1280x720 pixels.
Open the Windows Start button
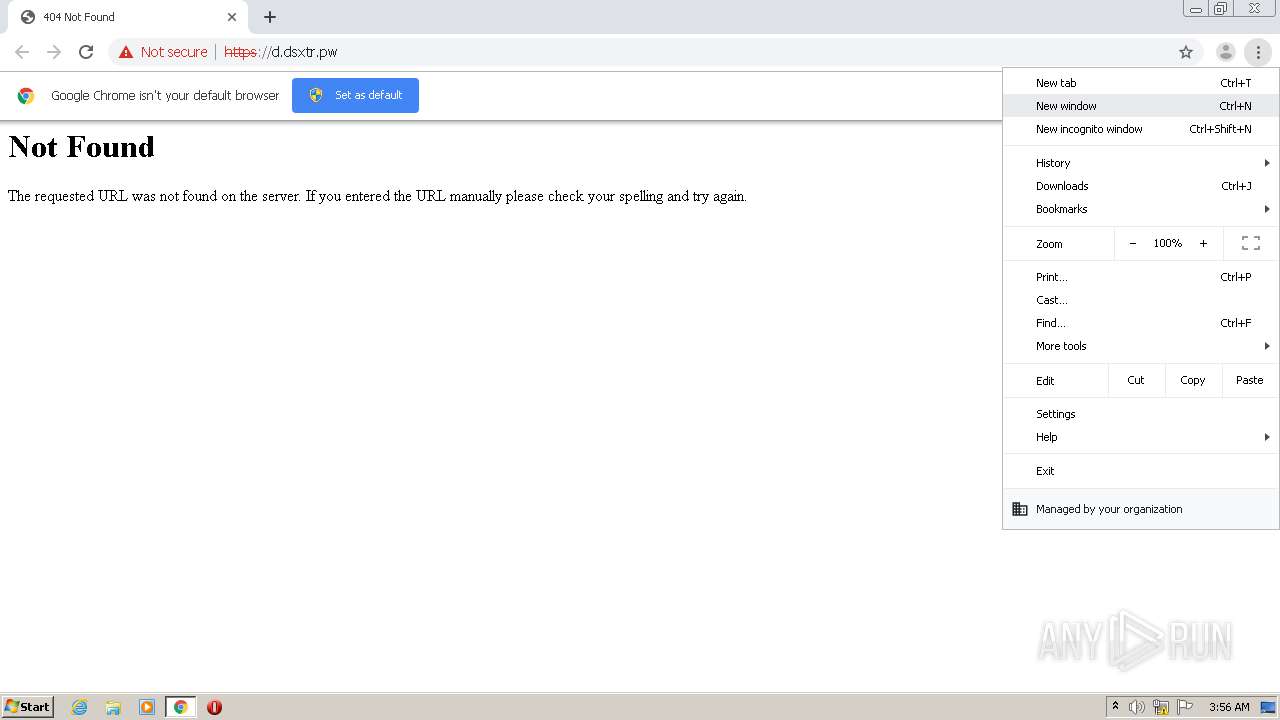pos(28,706)
